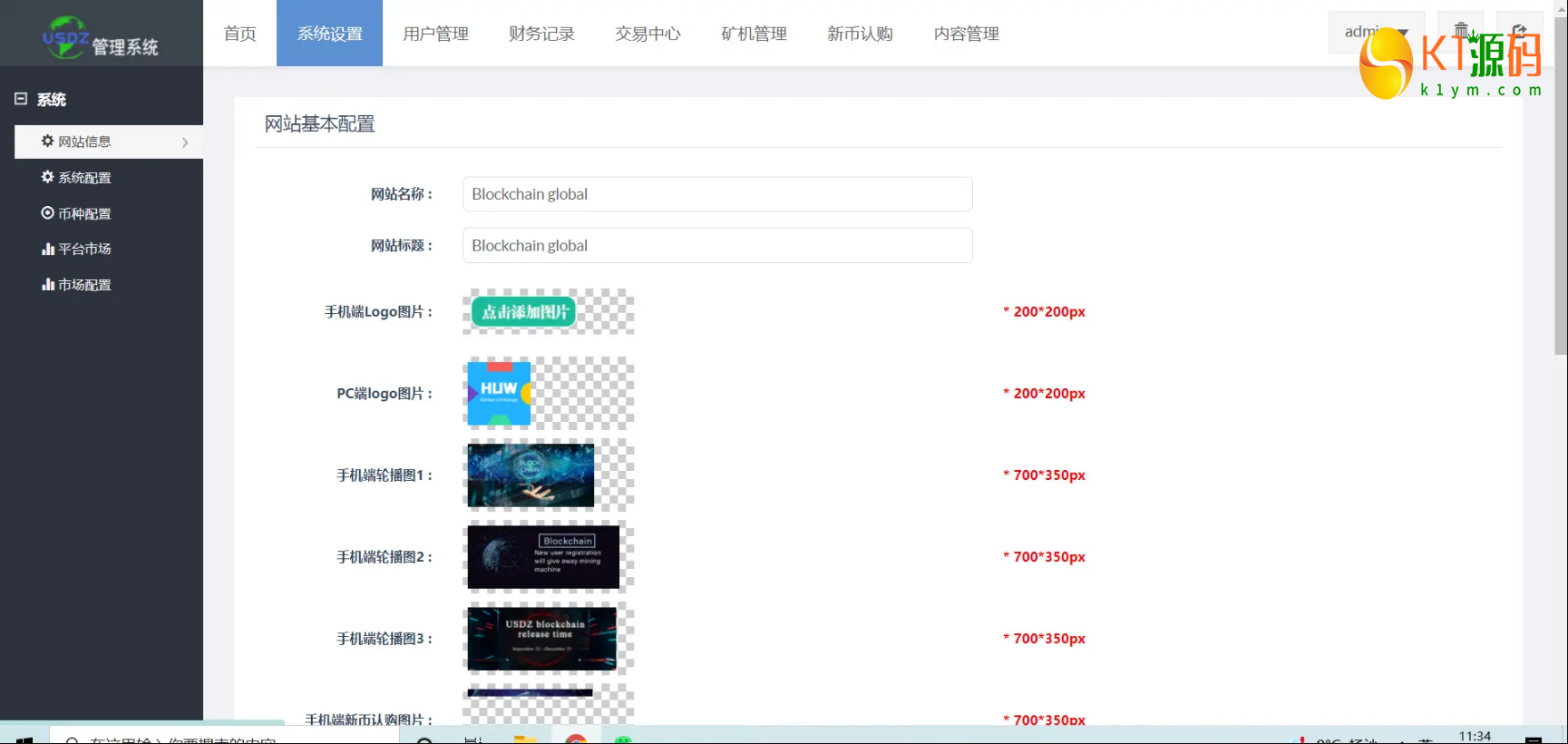Click the circle icon beside 币种配置
1568x744 pixels.
(x=47, y=213)
